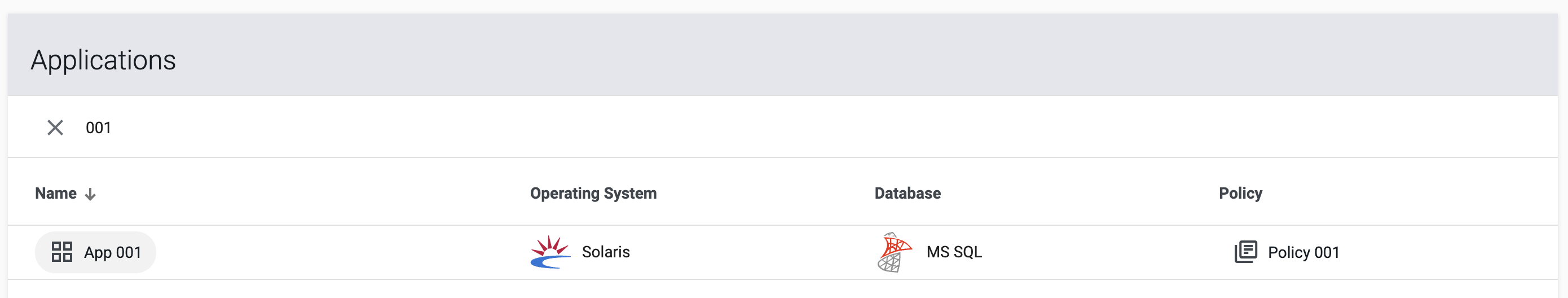Select the MS SQL database label
The width and height of the screenshot is (1568, 298).
pos(954,252)
